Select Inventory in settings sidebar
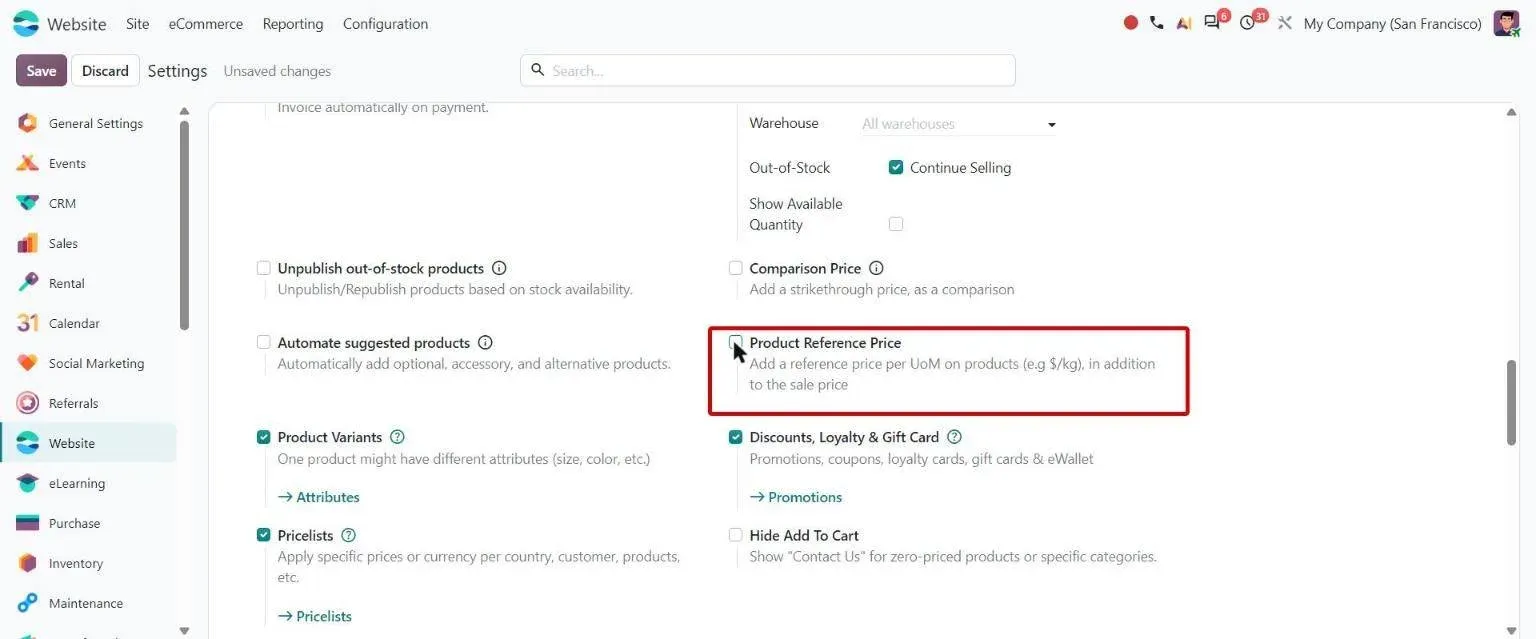 click(x=88, y=563)
